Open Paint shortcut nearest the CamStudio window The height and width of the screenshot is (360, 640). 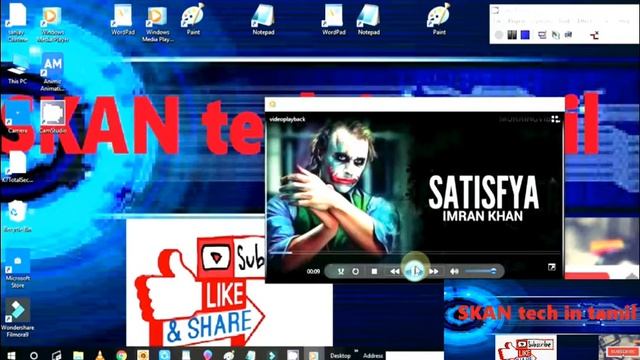coord(439,20)
